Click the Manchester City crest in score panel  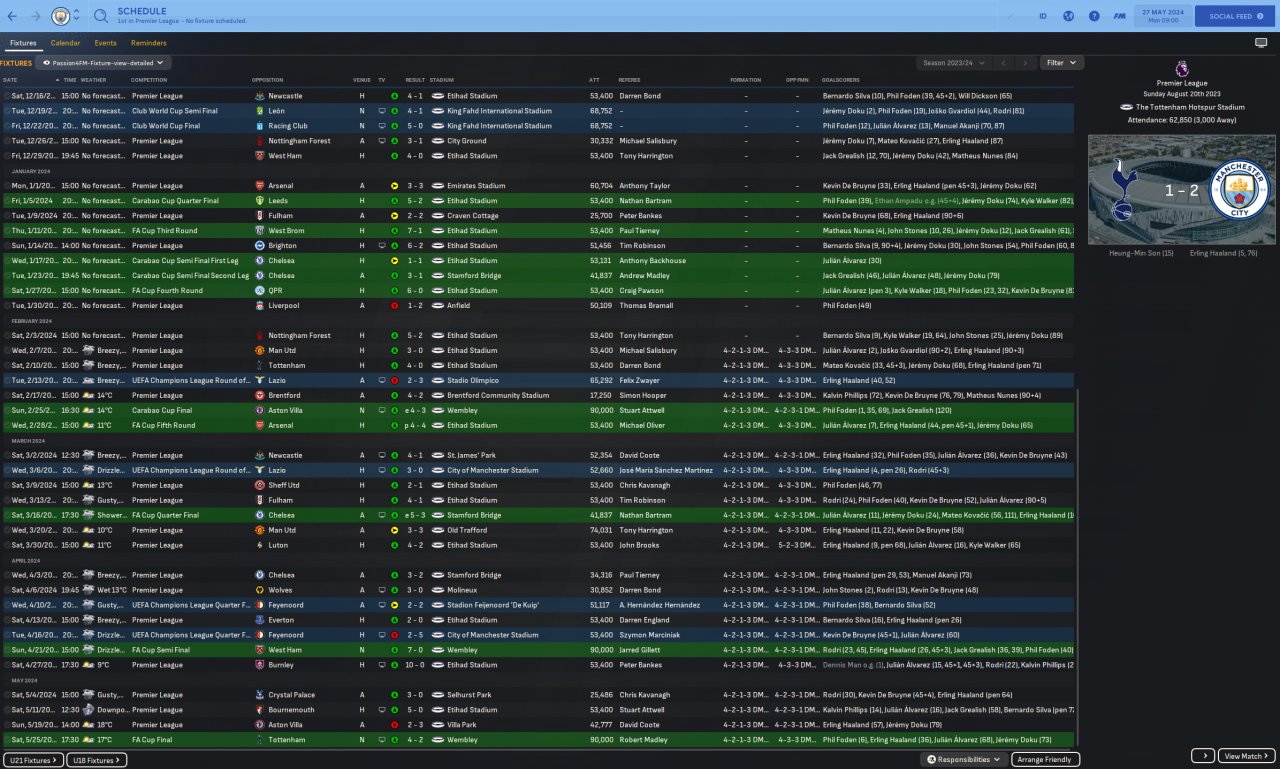pyautogui.click(x=1239, y=190)
